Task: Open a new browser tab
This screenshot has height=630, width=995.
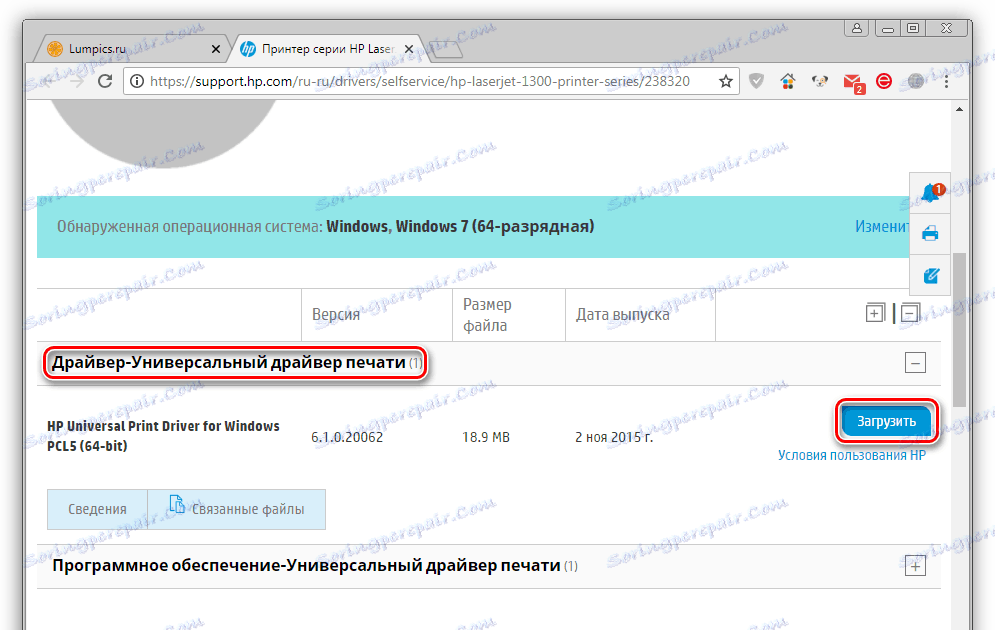Action: tap(447, 49)
